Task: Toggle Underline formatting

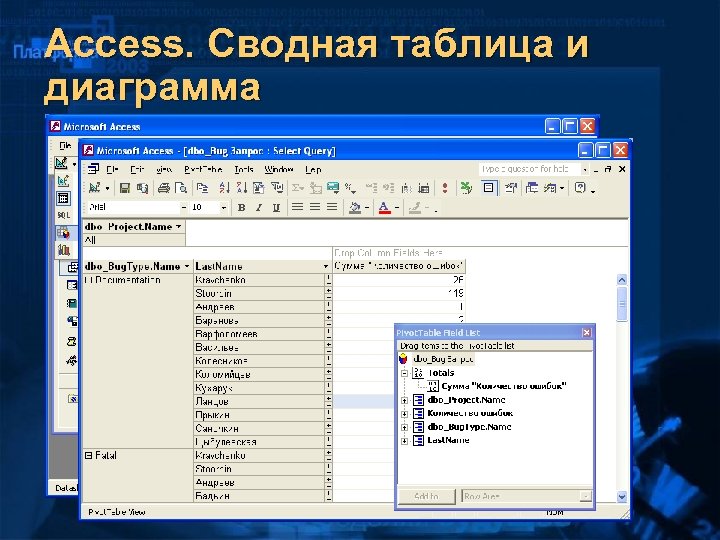Action: coord(276,208)
